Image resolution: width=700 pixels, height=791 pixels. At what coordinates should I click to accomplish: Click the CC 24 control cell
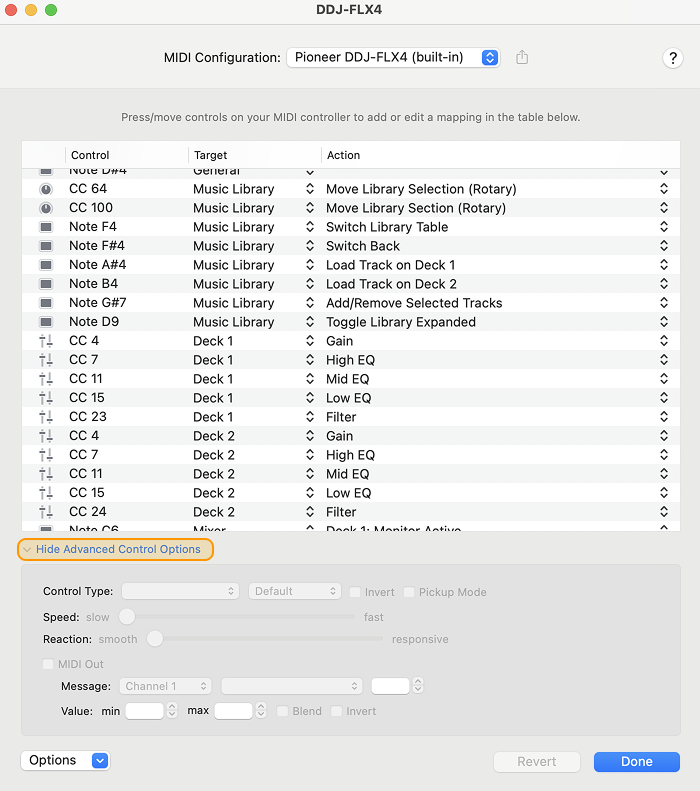(x=88, y=512)
